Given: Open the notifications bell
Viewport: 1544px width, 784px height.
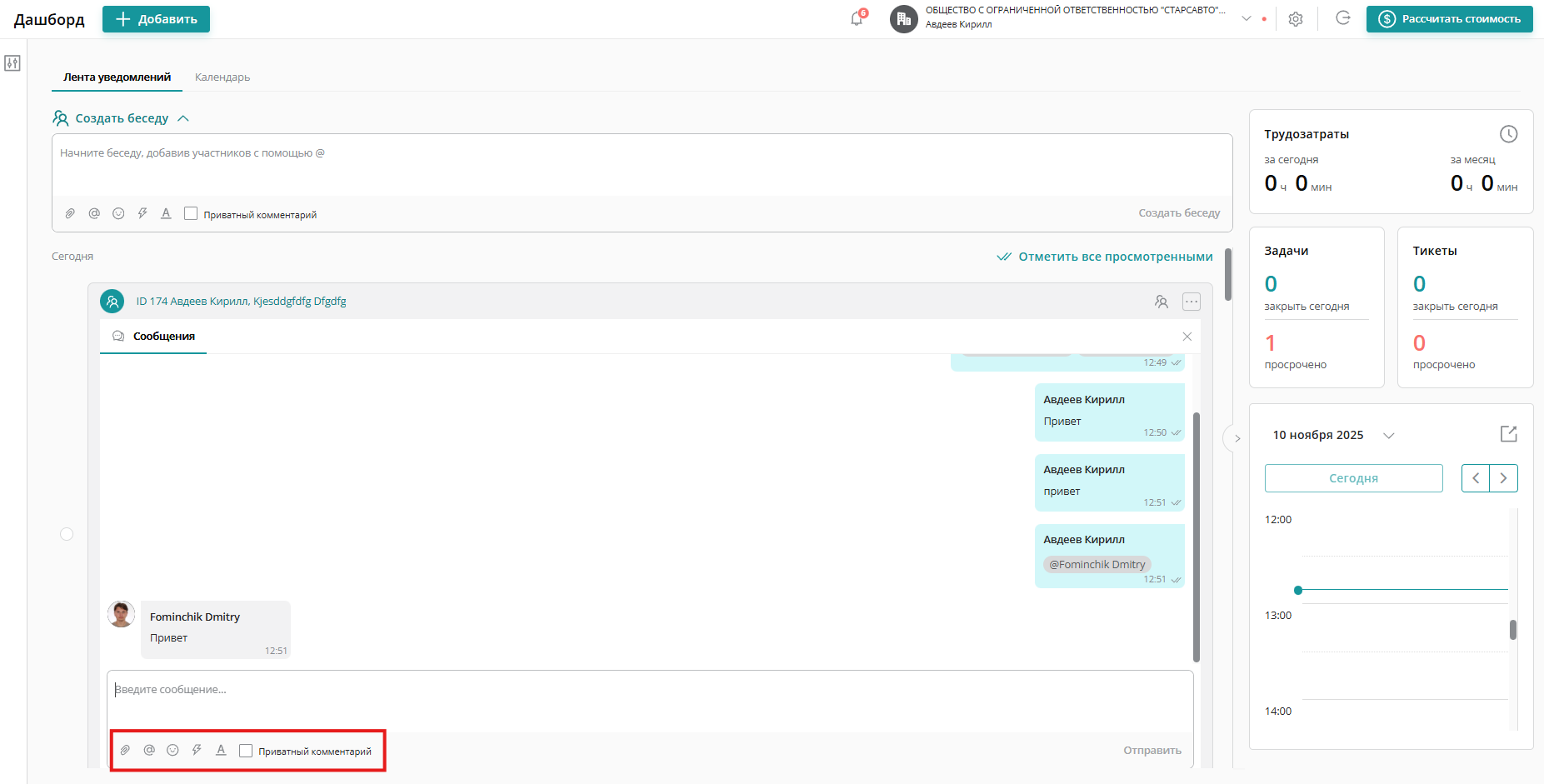Looking at the screenshot, I should [x=857, y=18].
